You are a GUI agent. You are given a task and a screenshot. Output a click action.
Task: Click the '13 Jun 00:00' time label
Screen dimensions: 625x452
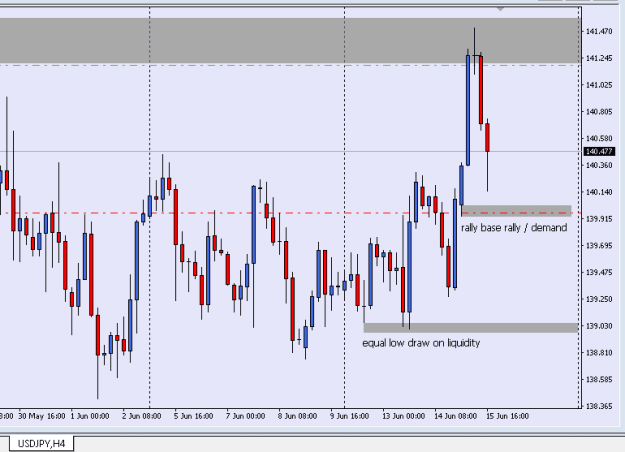[403, 416]
